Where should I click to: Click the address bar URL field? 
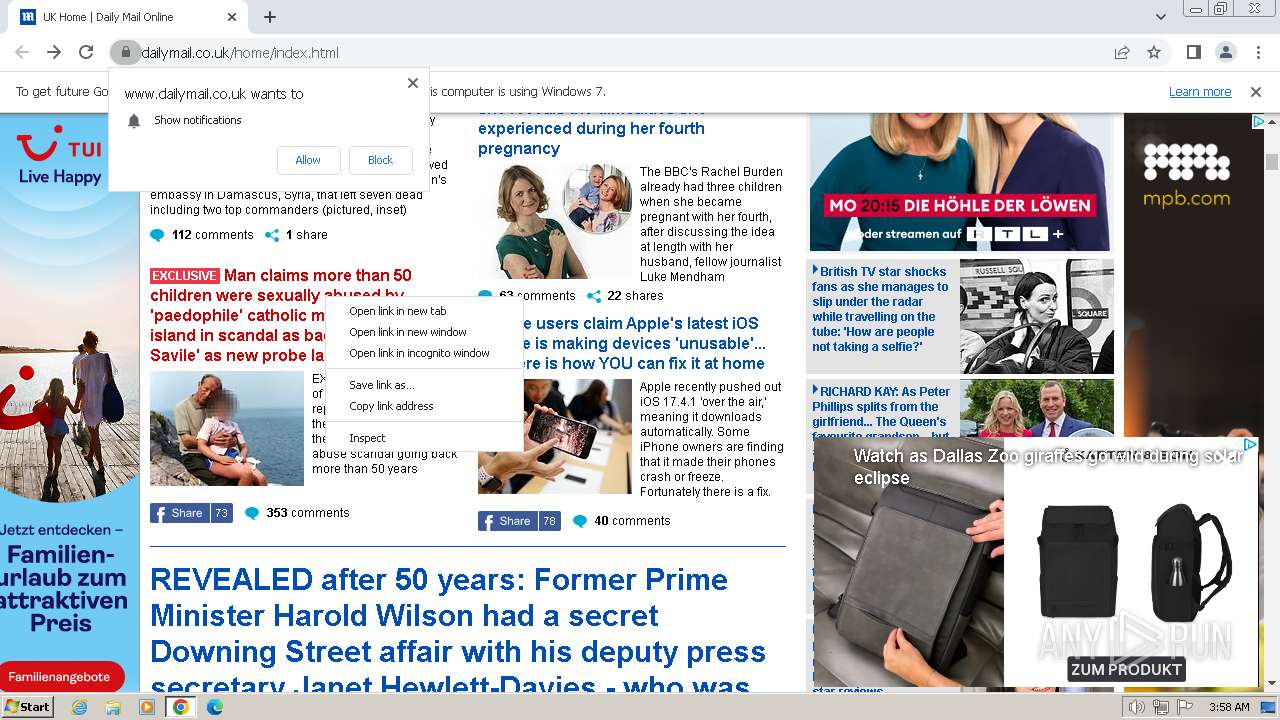[620, 52]
